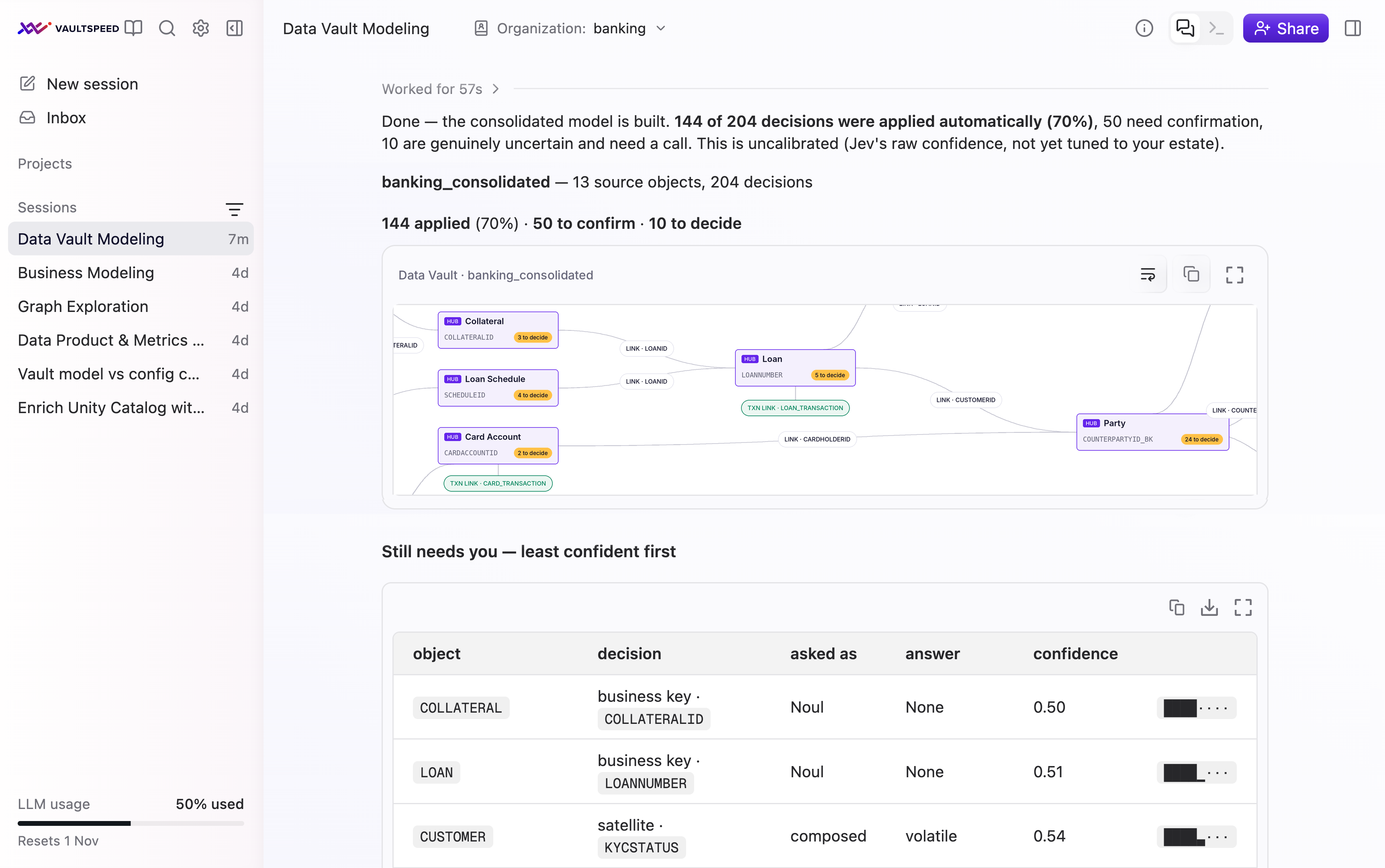
Task: Click the TXN LINK LOAN_TRANSACTION node
Action: [795, 408]
